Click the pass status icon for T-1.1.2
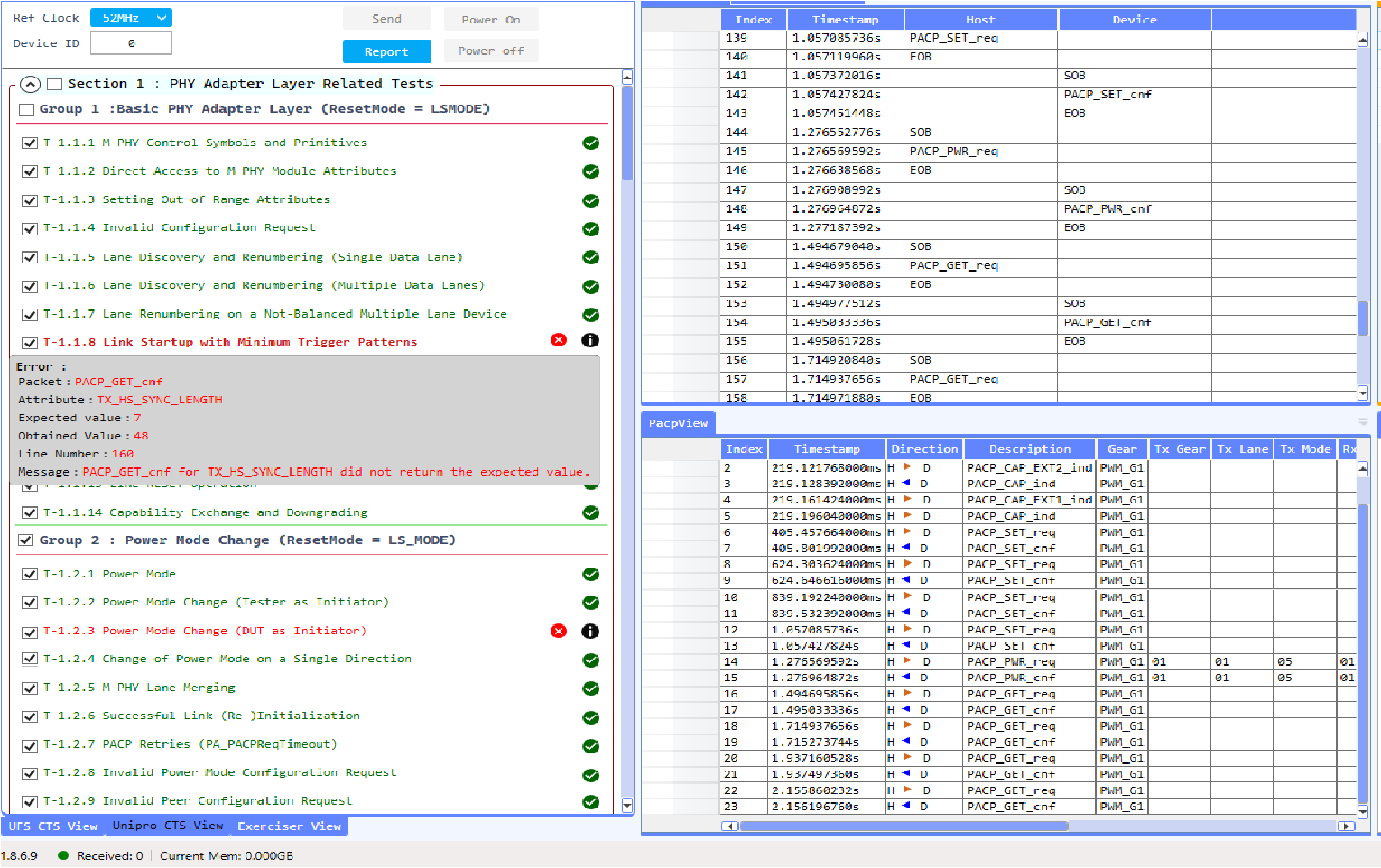This screenshot has width=1381, height=868. [x=591, y=171]
